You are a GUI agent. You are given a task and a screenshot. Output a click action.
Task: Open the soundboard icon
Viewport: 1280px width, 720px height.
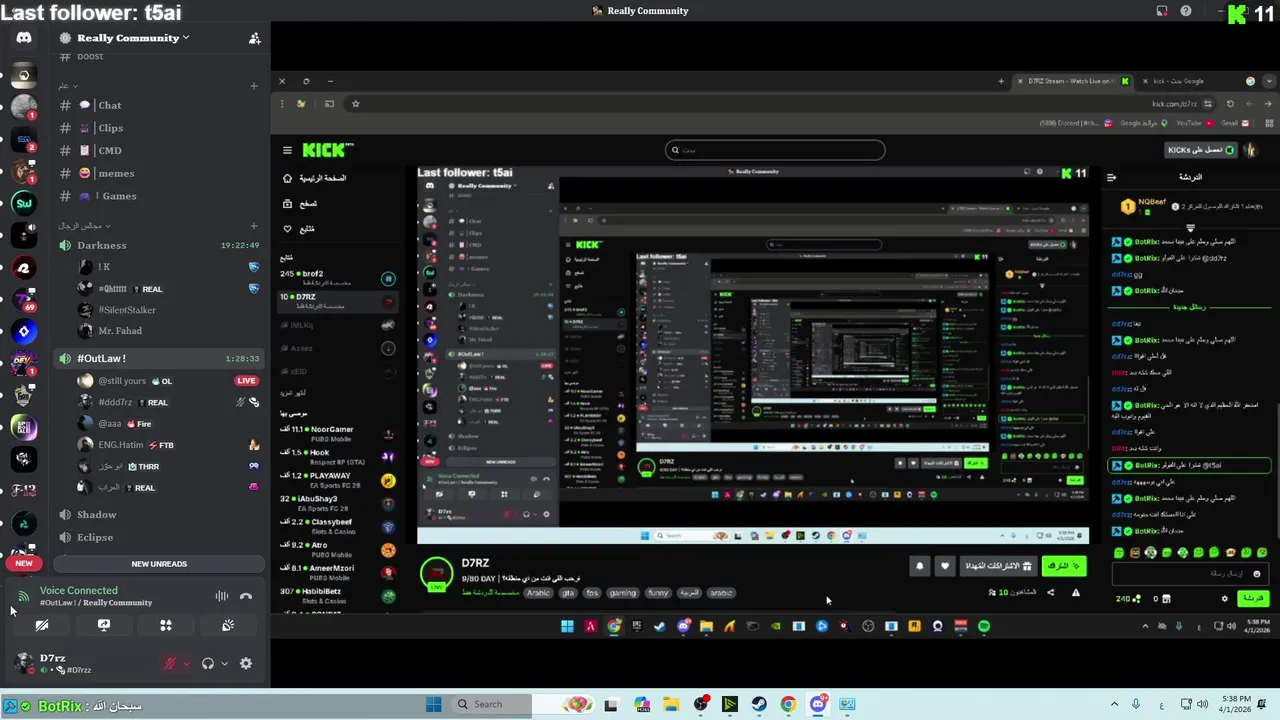click(x=228, y=625)
